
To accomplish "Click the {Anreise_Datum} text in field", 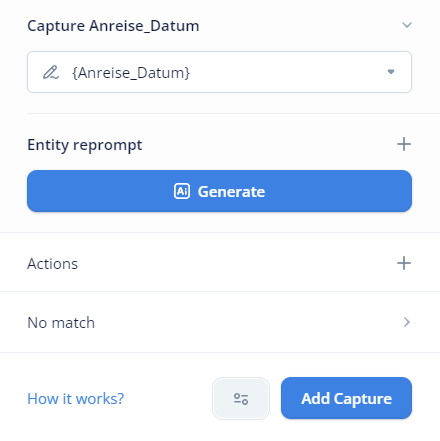I will (131, 73).
